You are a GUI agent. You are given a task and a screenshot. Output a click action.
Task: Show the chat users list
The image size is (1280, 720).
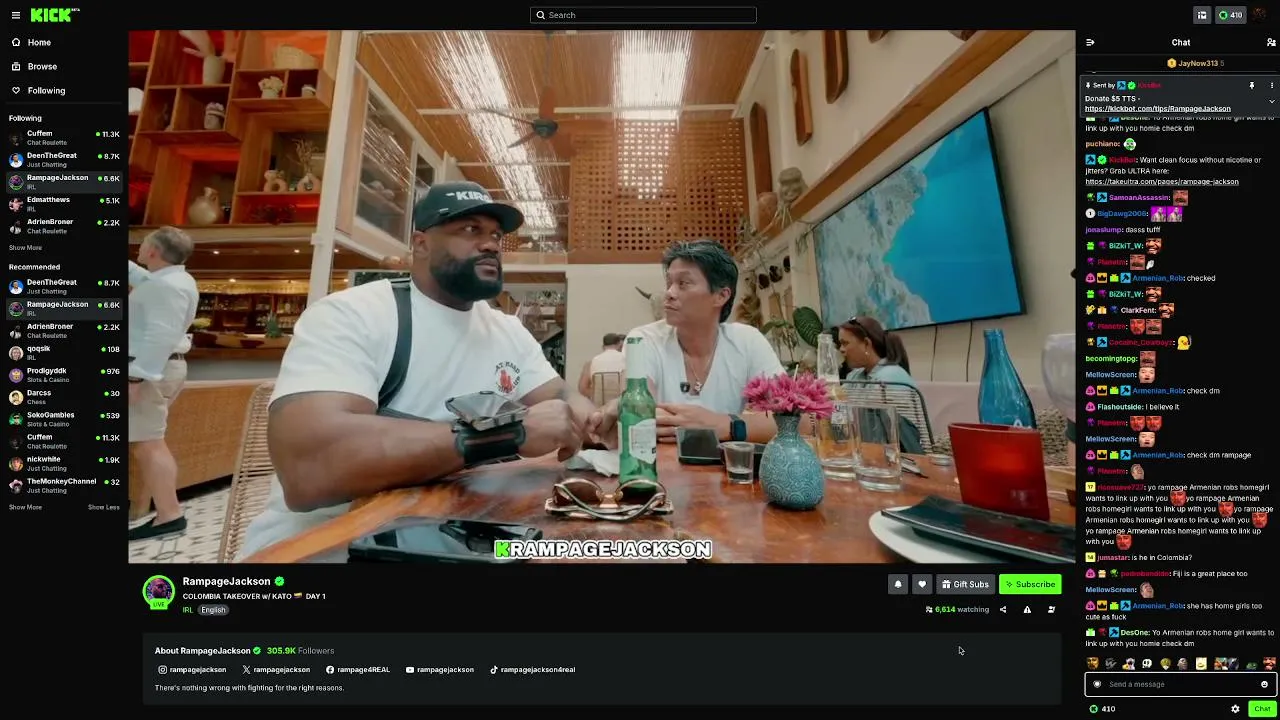click(x=1271, y=42)
